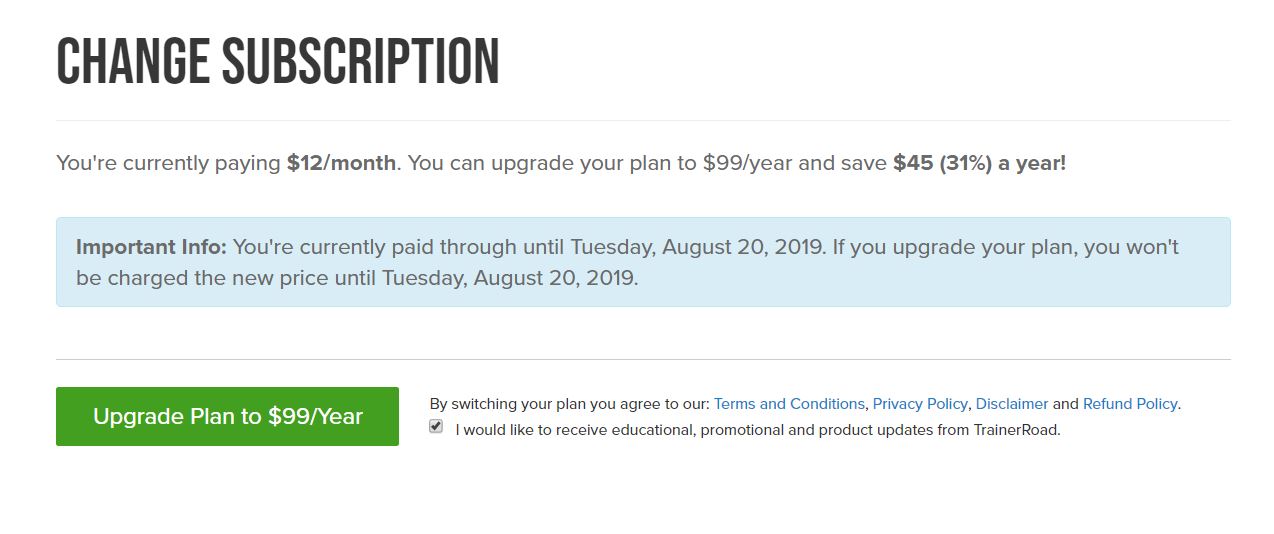Screen dimensions: 1274x534
Task: Click the bold $45 (31%) a year savings text
Action: (x=979, y=163)
